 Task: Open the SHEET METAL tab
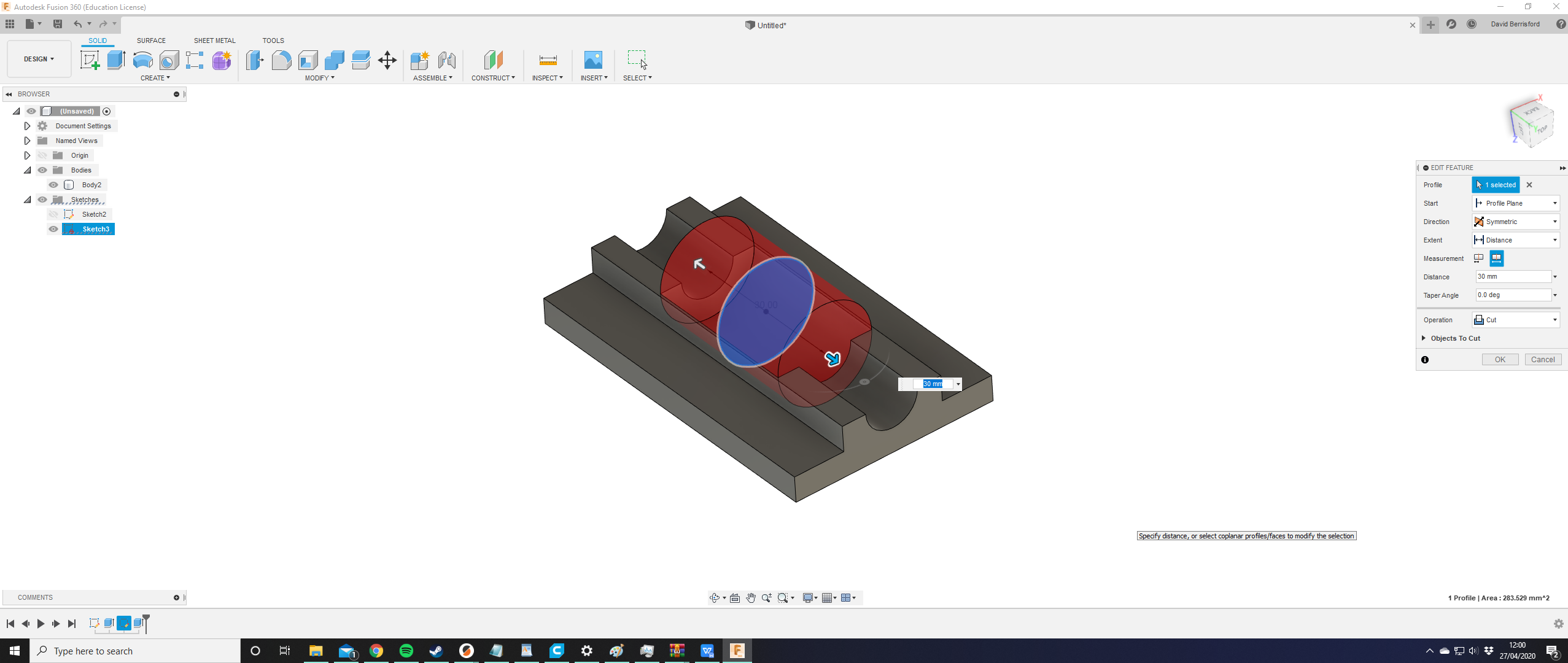214,41
